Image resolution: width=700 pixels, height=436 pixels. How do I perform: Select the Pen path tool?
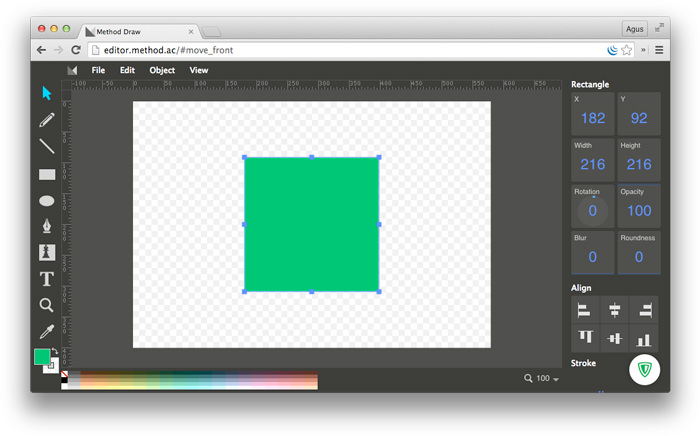pos(46,226)
